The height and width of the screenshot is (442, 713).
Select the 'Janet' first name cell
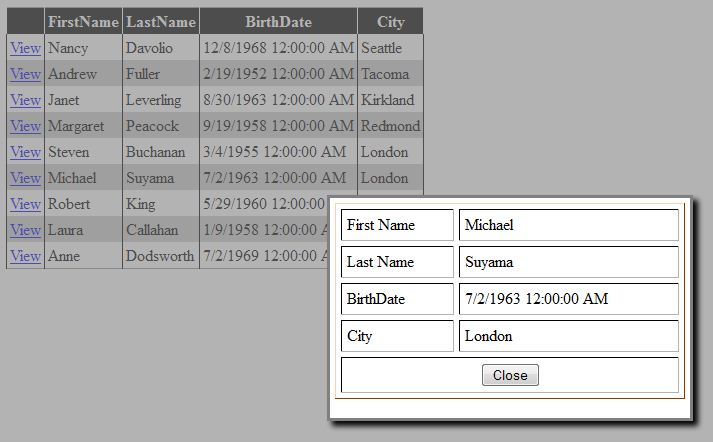84,100
